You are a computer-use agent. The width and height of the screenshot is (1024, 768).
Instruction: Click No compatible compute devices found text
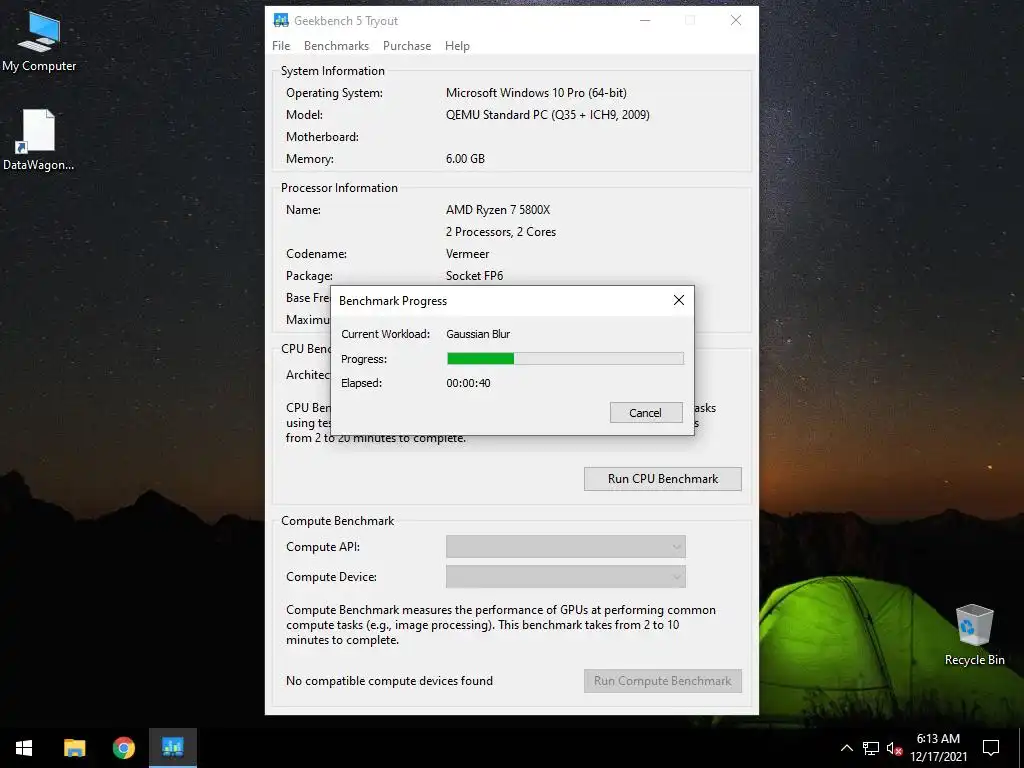point(389,680)
